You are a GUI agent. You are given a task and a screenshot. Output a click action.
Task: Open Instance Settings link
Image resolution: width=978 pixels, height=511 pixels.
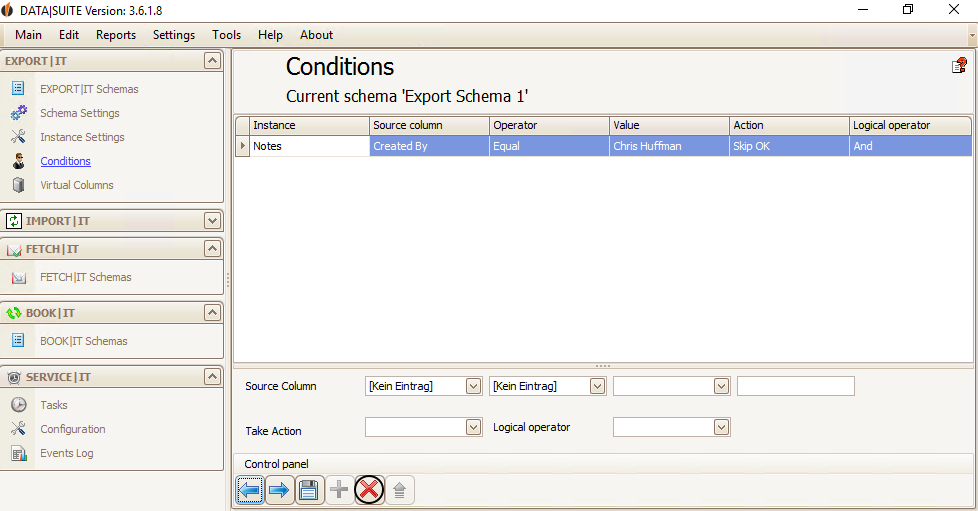82,137
